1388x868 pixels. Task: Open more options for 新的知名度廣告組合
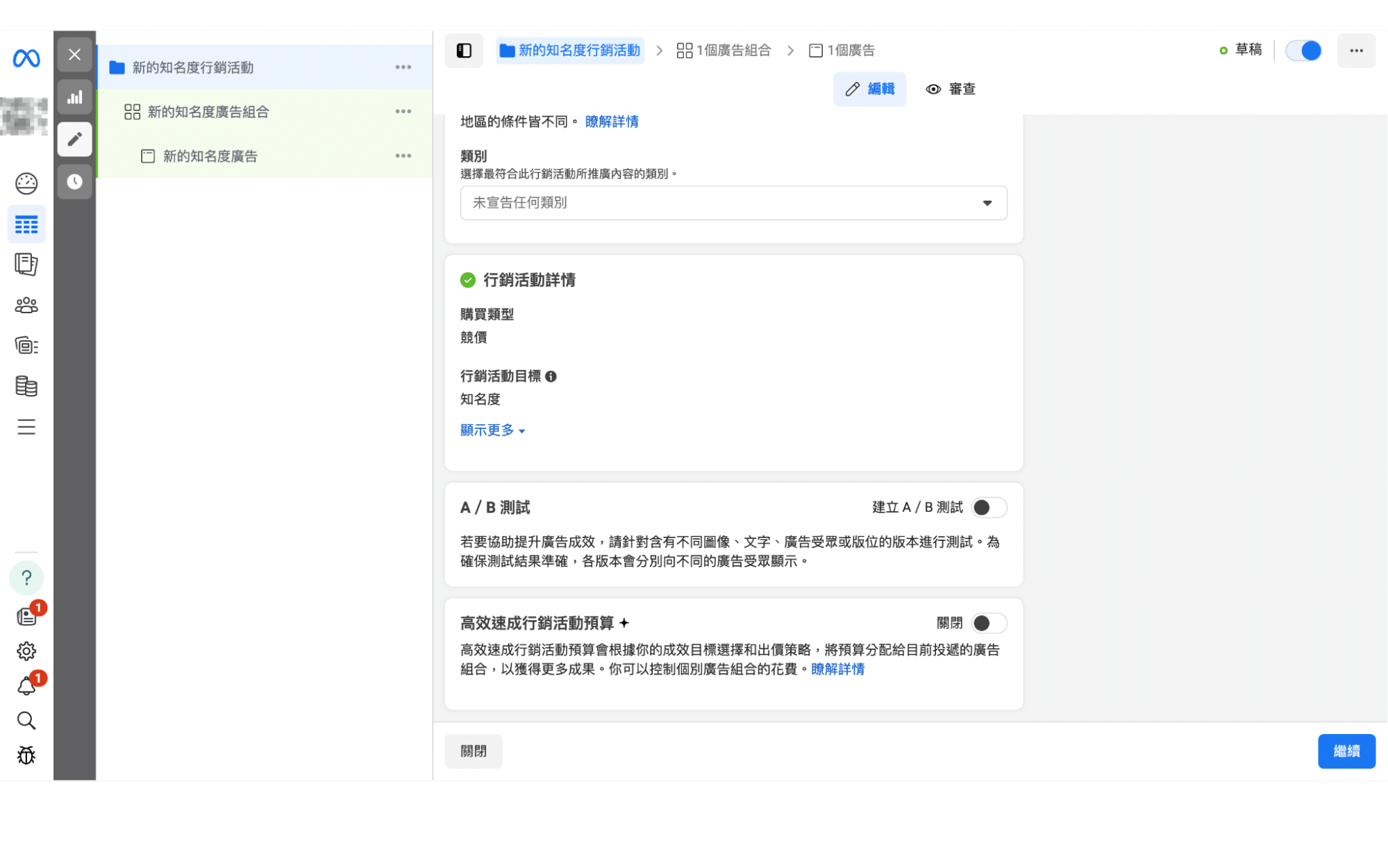[403, 112]
